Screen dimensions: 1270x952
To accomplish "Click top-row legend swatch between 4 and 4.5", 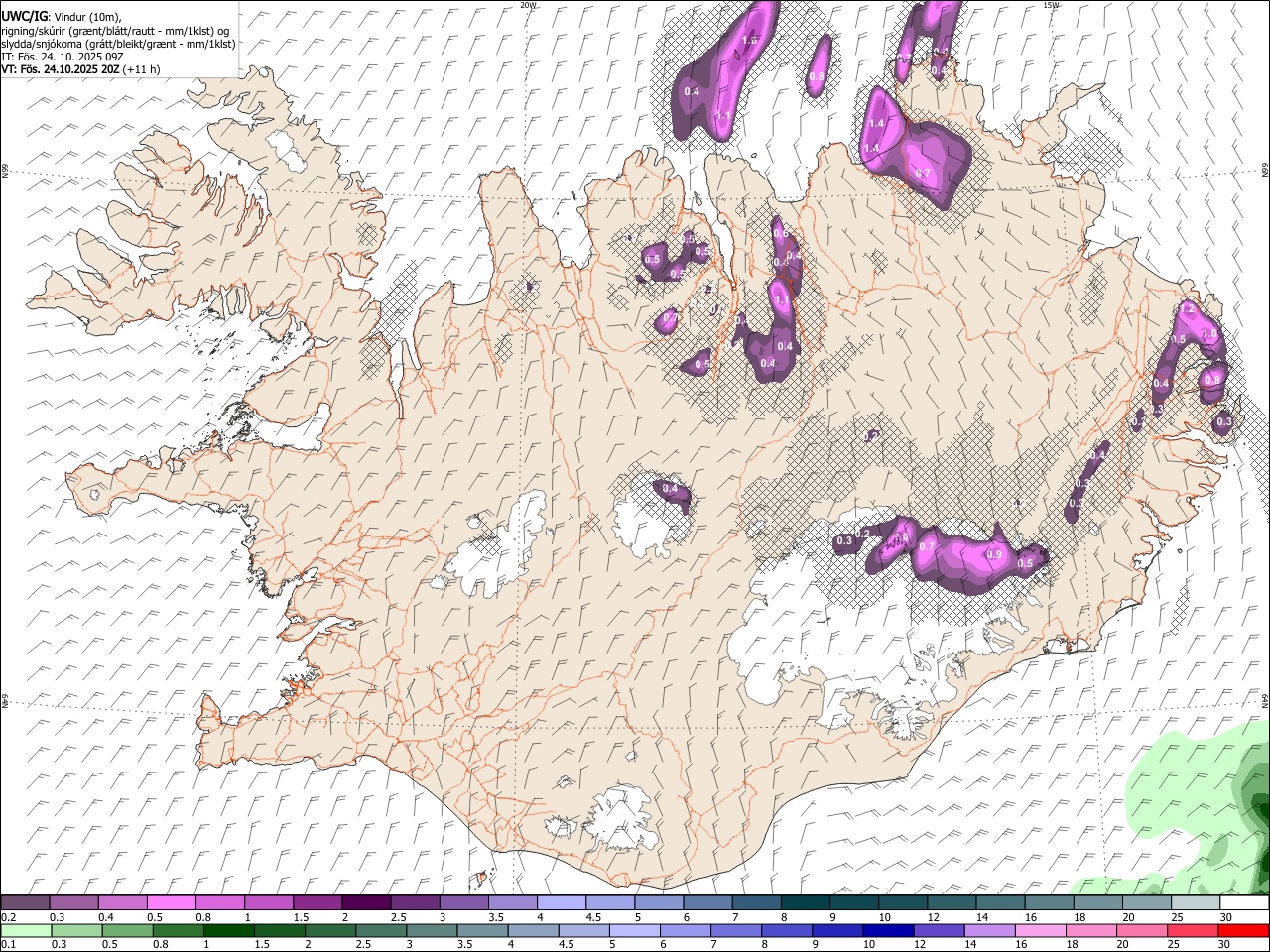I will (562, 903).
